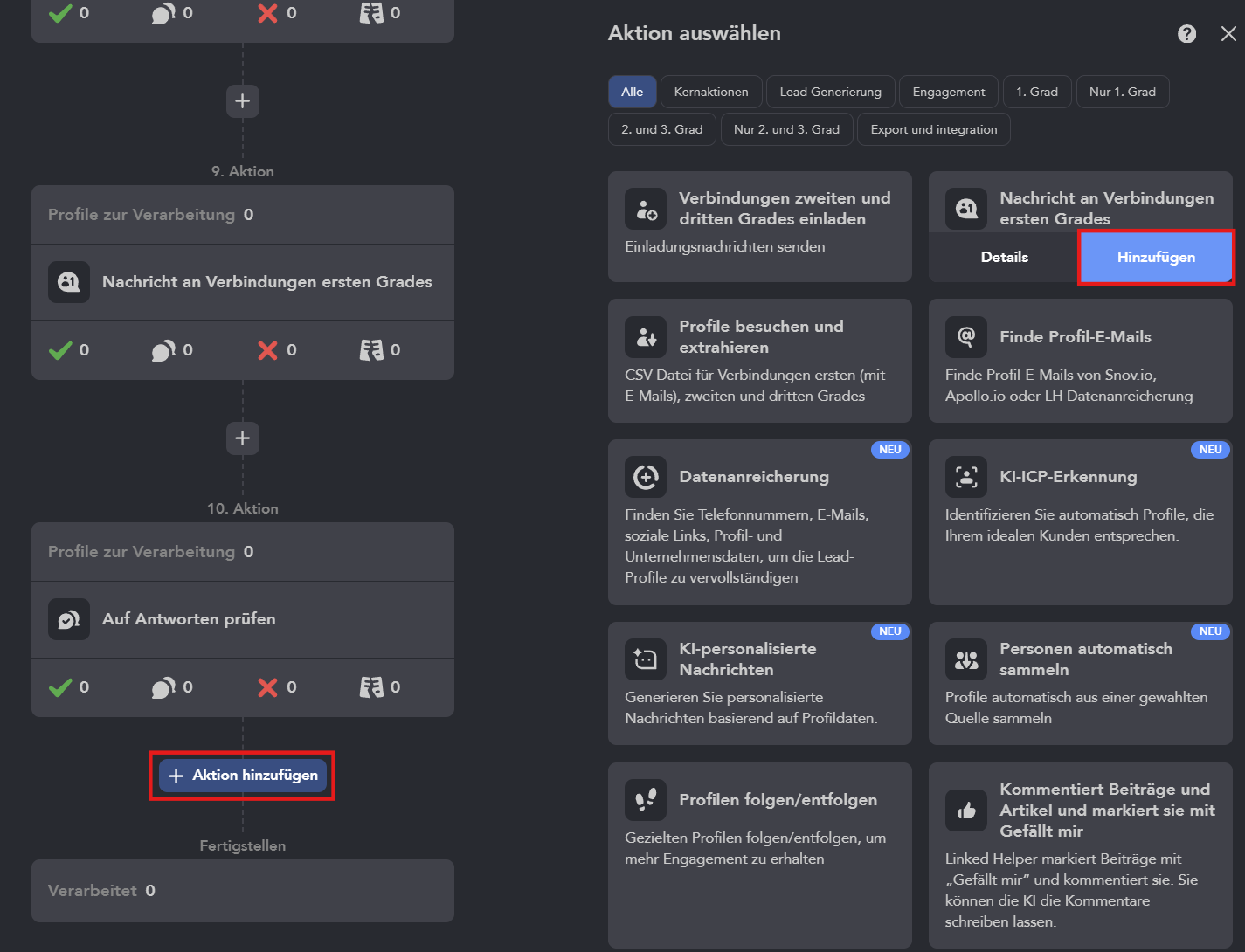Screen dimensions: 1245x952
Task: Click message icon in 9. Aktion block
Action: click(69, 282)
